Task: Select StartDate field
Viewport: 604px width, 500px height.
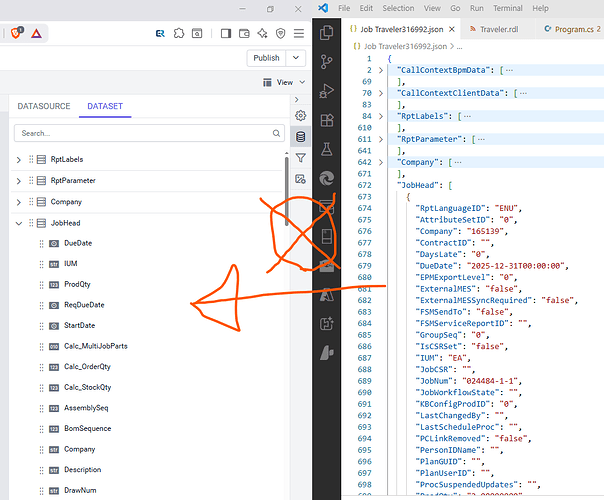Action: tap(79, 326)
